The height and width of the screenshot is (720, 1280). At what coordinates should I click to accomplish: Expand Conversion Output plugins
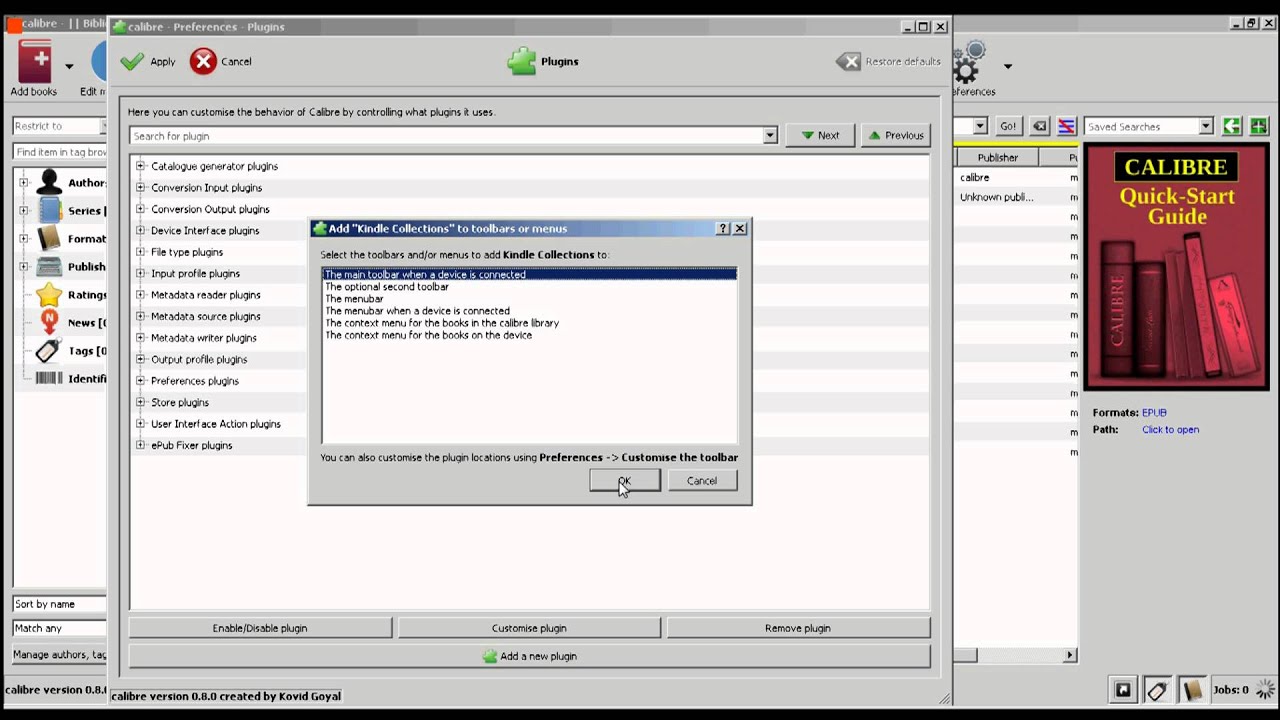(x=140, y=209)
